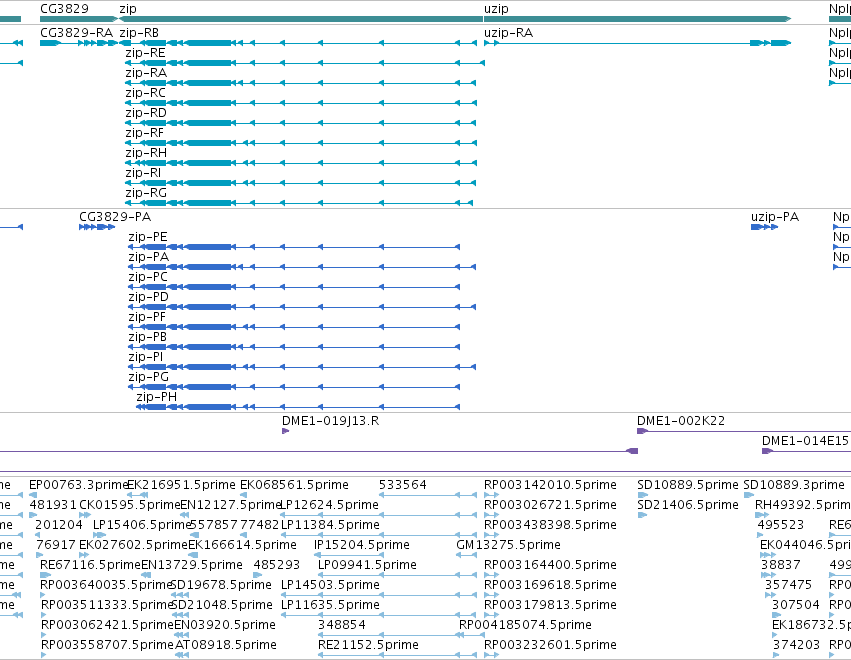
Task: Click EST label RP003164400.5prime
Action: [x=550, y=565]
